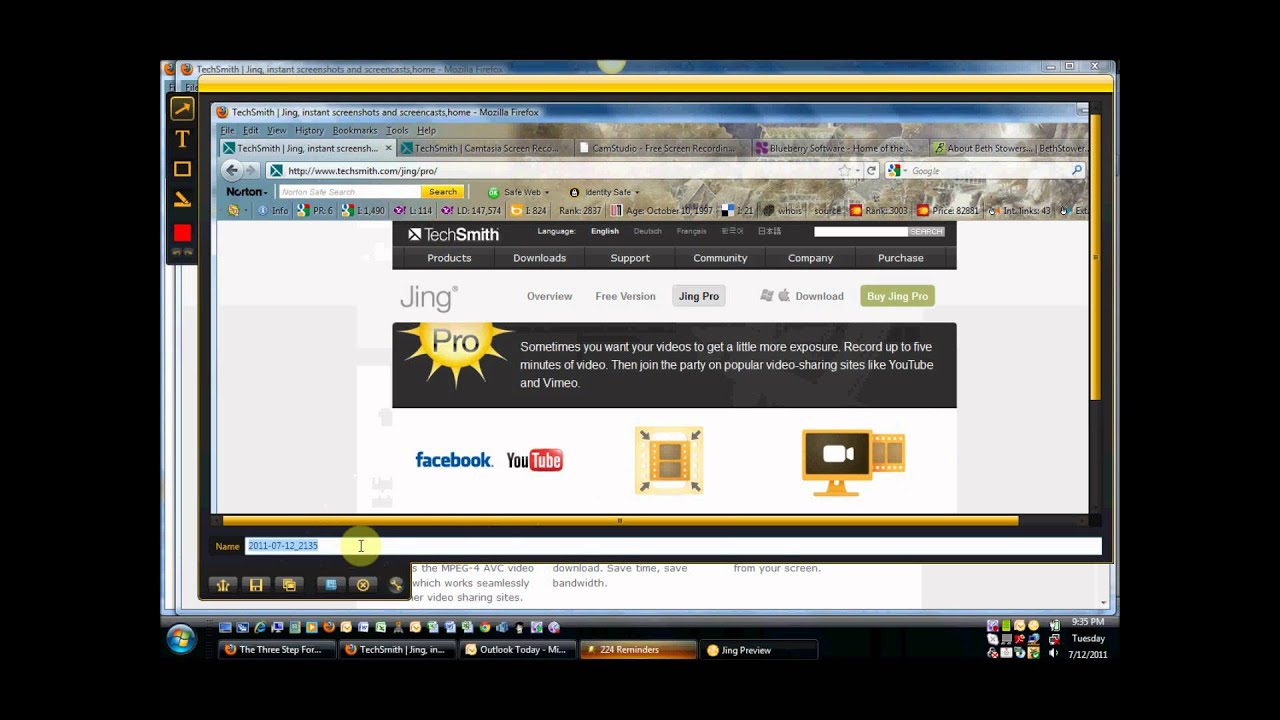Select the Jing frame rectangle tool
The image size is (1280, 720).
(x=182, y=169)
